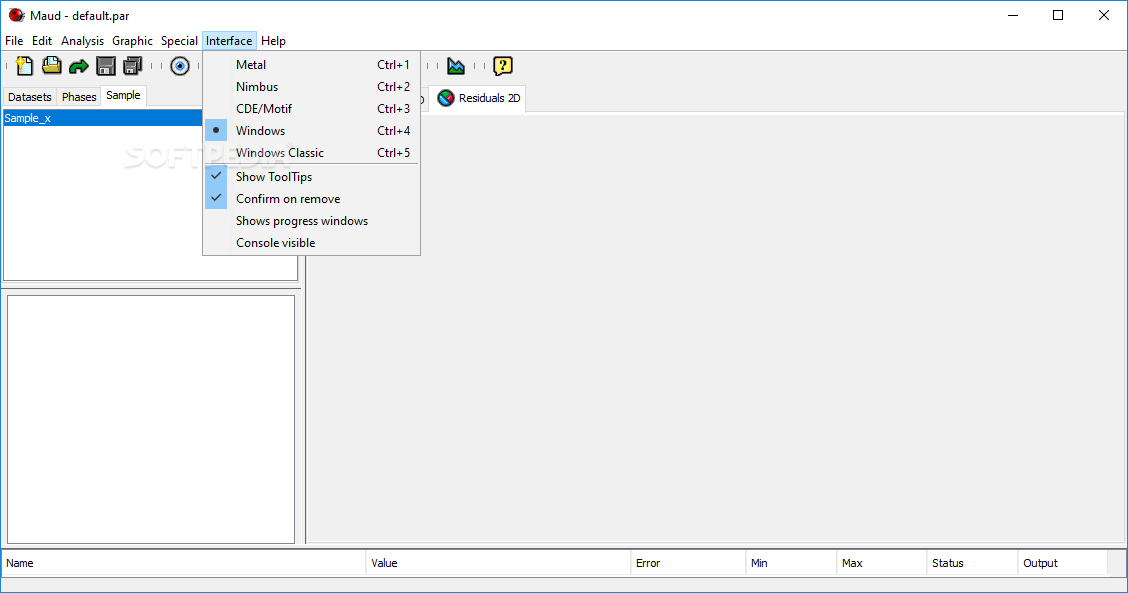Viewport: 1128px width, 593px height.
Task: Click the blue eye target toolbar icon
Action: pos(180,66)
